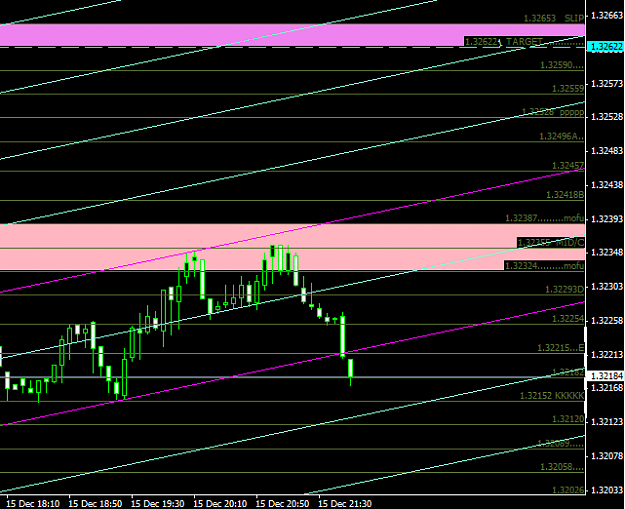Select the '1.32418B' level label
The width and height of the screenshot is (625, 509).
(x=565, y=195)
